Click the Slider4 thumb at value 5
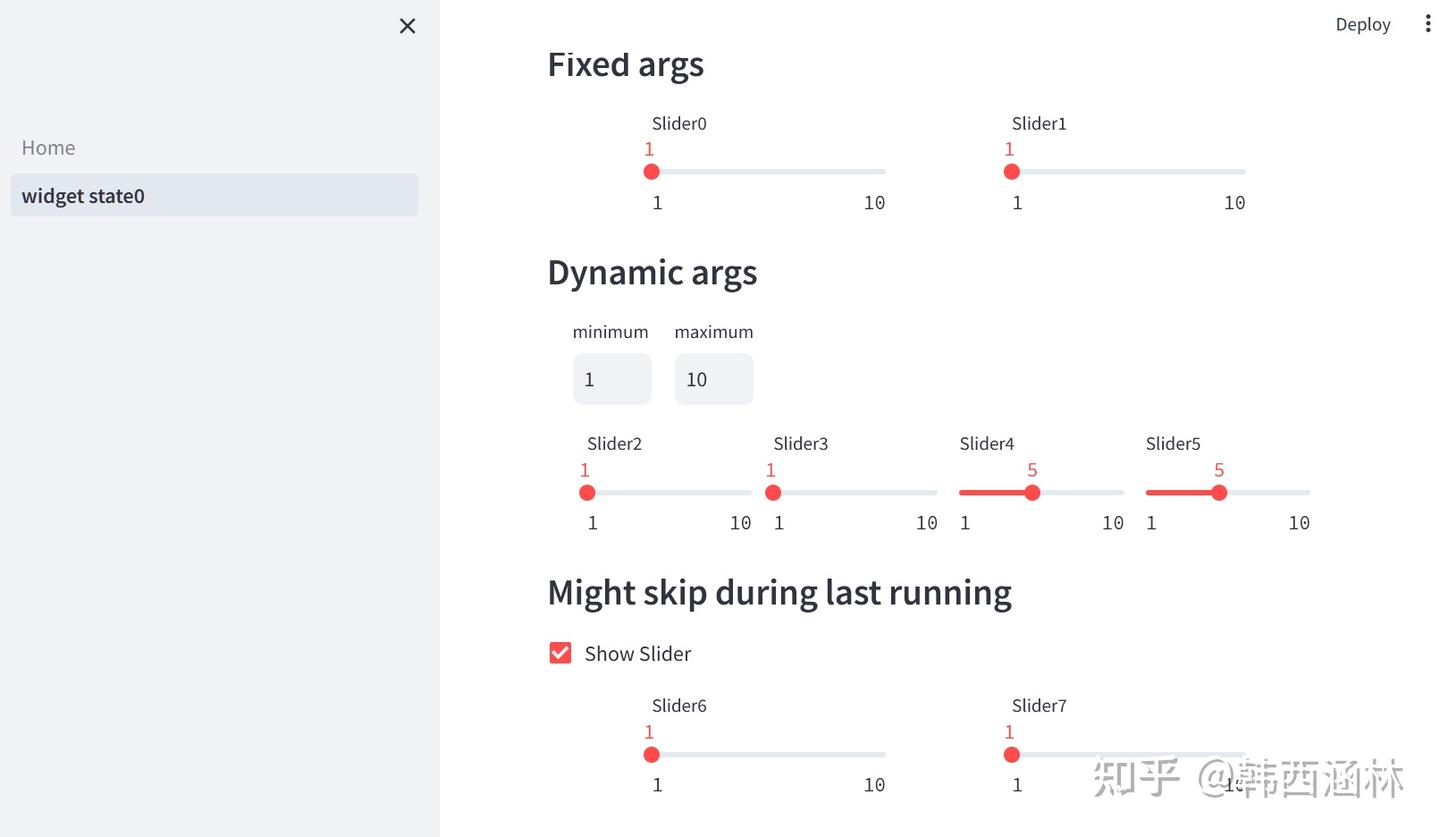The width and height of the screenshot is (1440, 837). click(x=1032, y=492)
